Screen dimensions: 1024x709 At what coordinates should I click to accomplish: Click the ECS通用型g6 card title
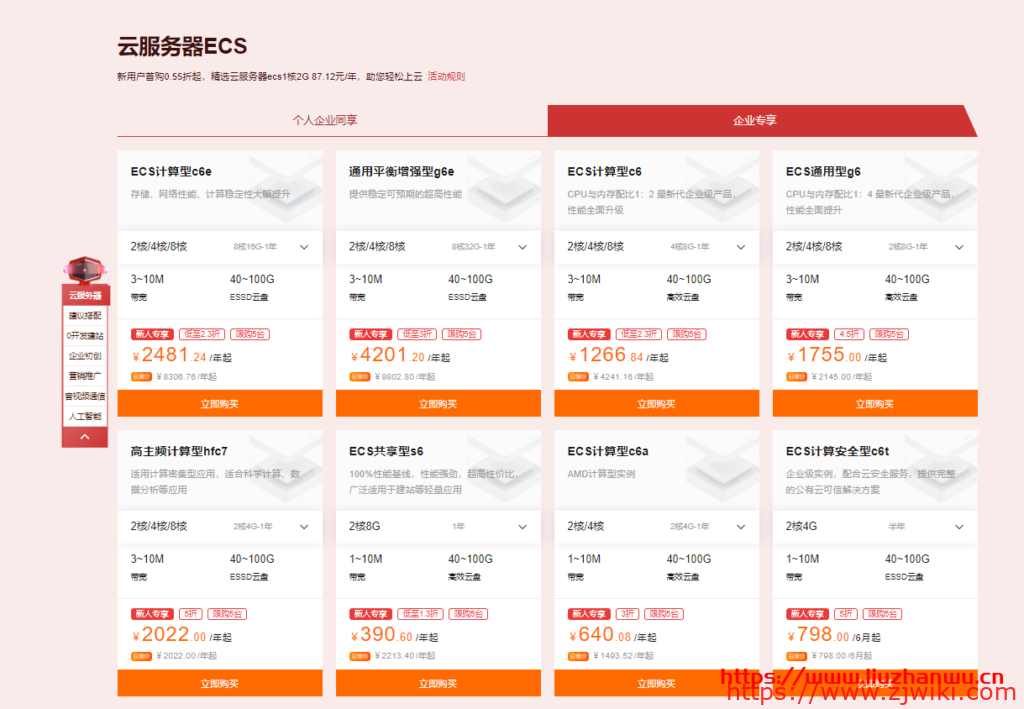tap(824, 172)
